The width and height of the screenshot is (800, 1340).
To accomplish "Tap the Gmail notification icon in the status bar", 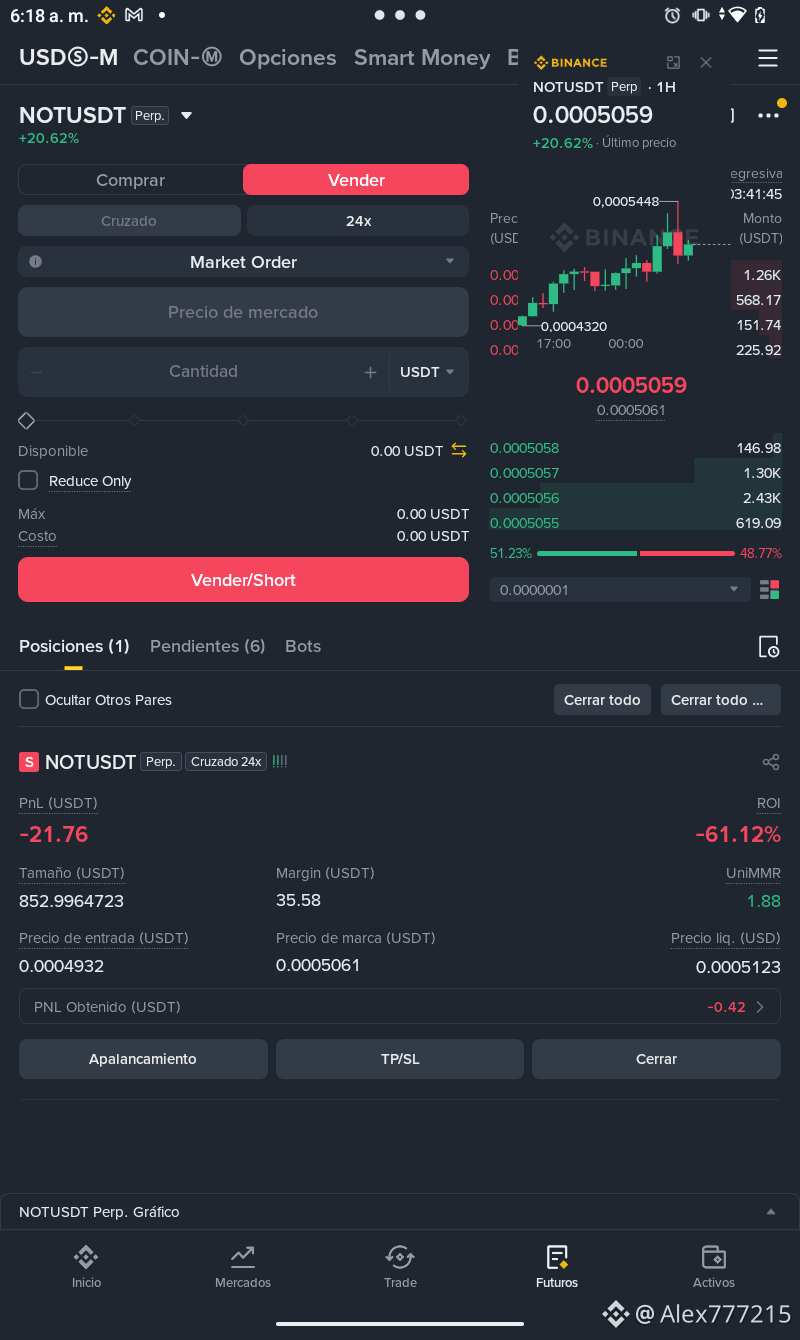I will 134,15.
